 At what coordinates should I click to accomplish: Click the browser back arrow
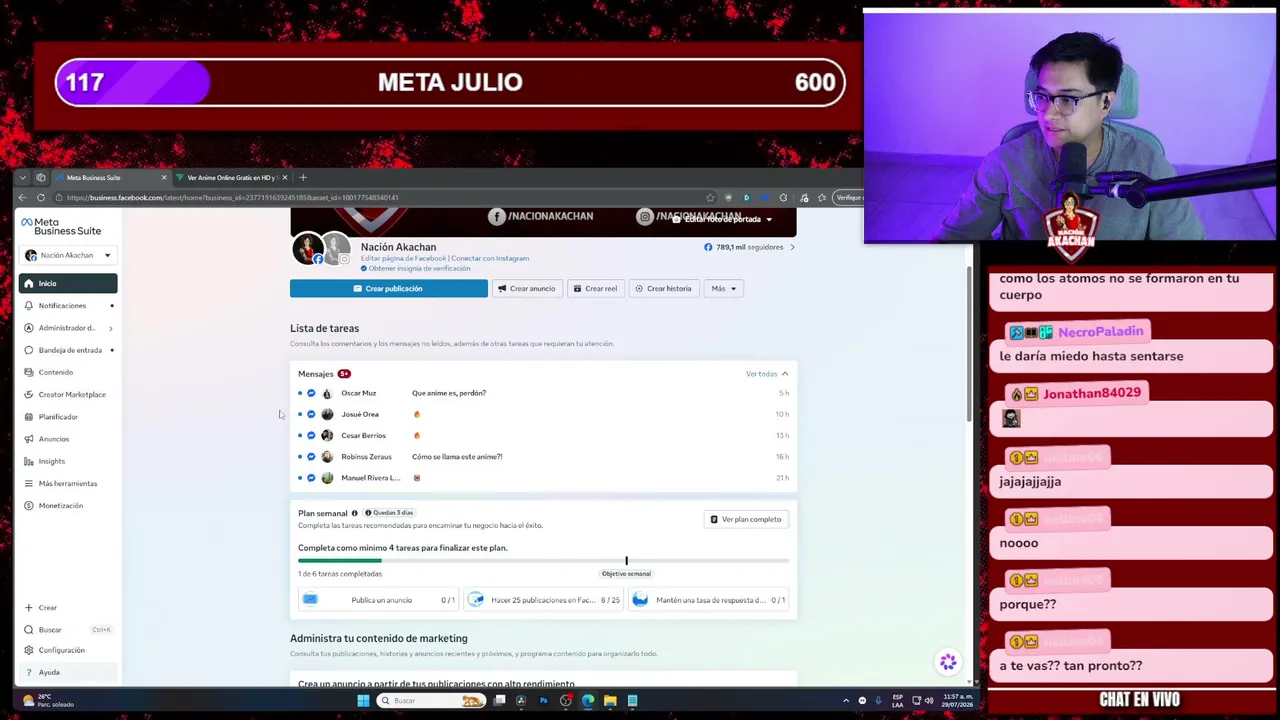click(x=22, y=197)
